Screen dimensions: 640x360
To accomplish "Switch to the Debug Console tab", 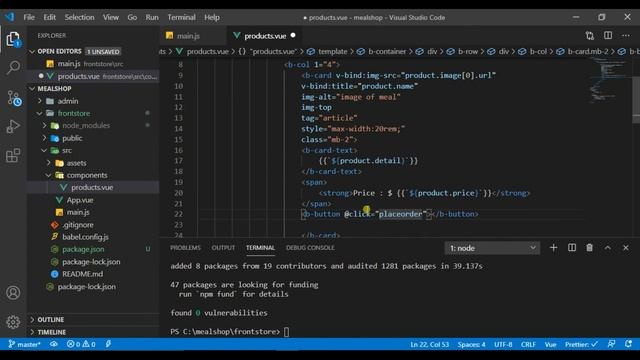I will click(x=310, y=248).
